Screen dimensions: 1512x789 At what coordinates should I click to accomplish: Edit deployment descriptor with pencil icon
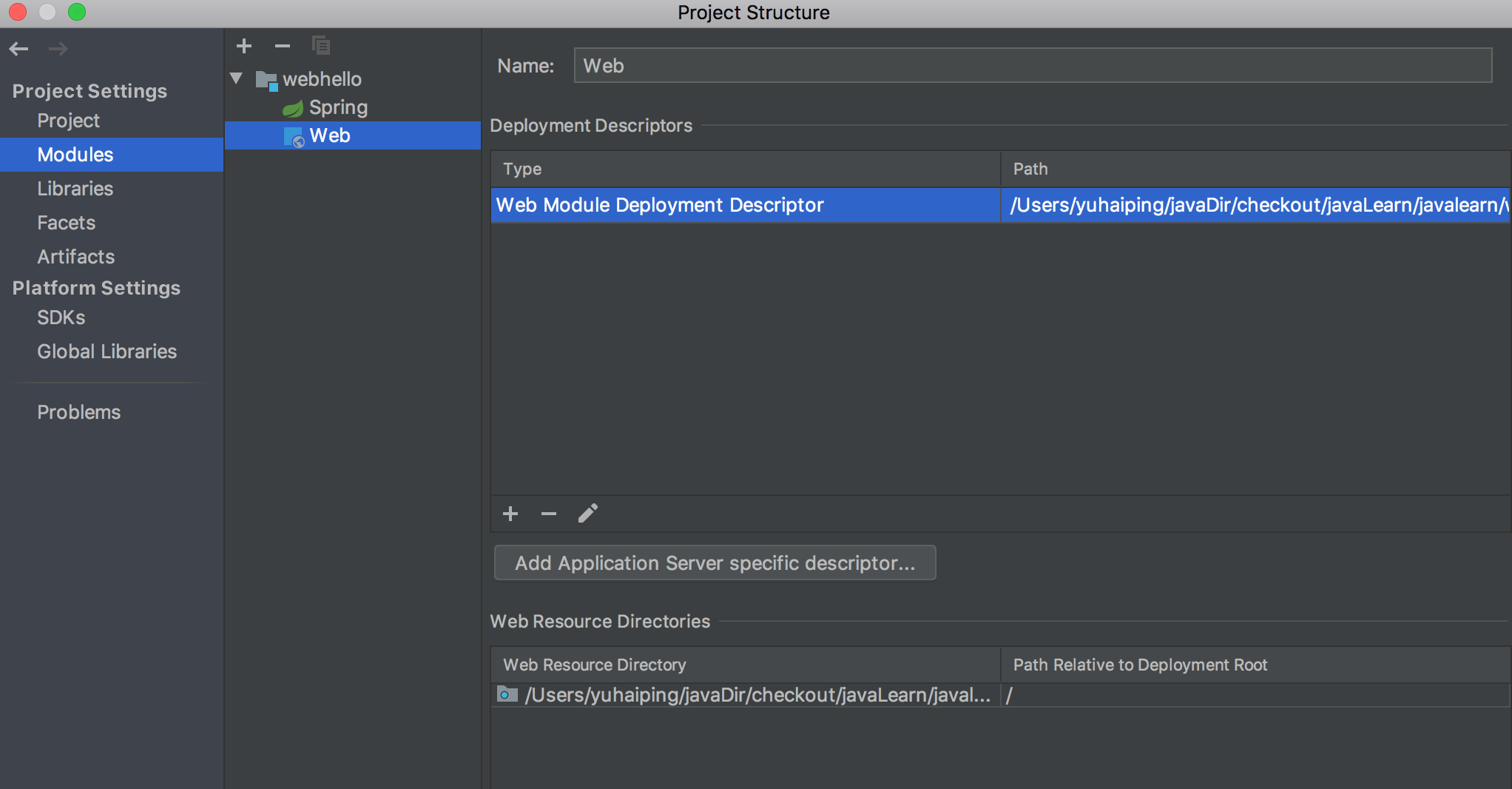[x=587, y=514]
